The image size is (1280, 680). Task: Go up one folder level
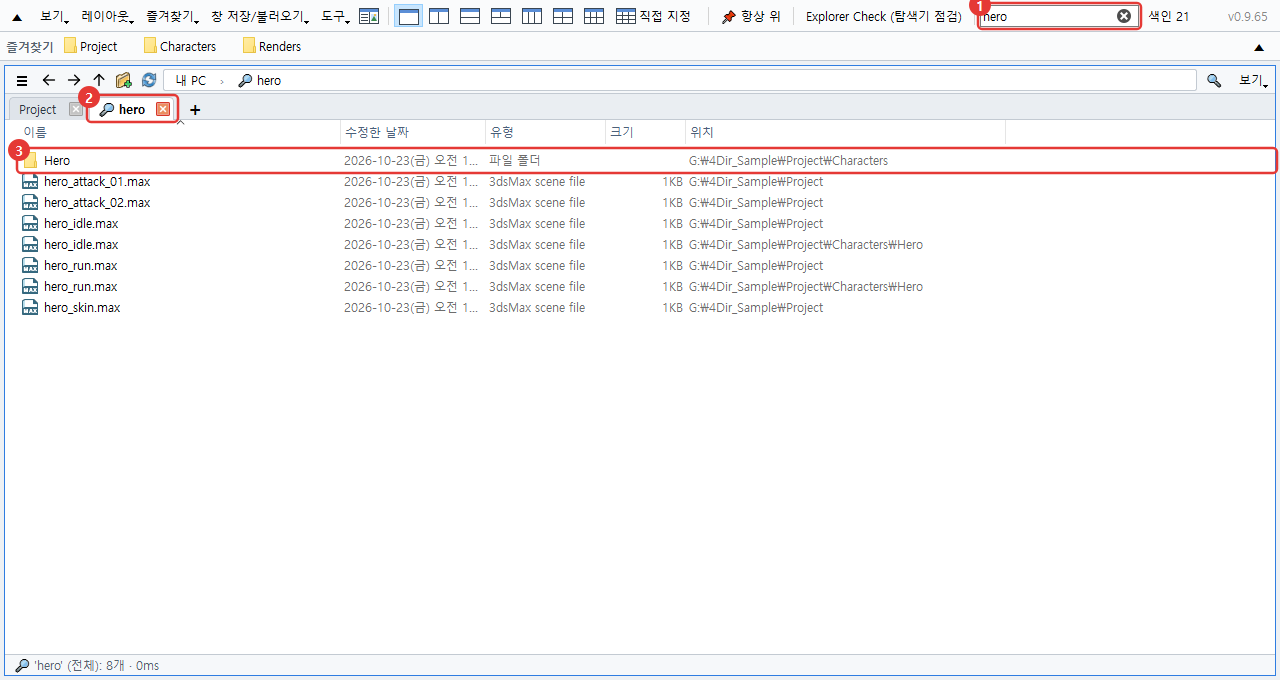point(98,80)
